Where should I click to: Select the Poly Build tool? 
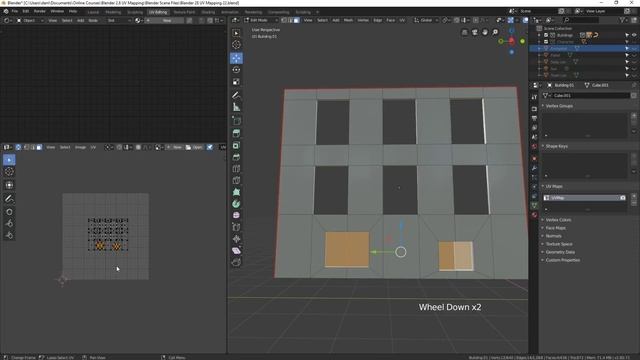tap(236, 192)
